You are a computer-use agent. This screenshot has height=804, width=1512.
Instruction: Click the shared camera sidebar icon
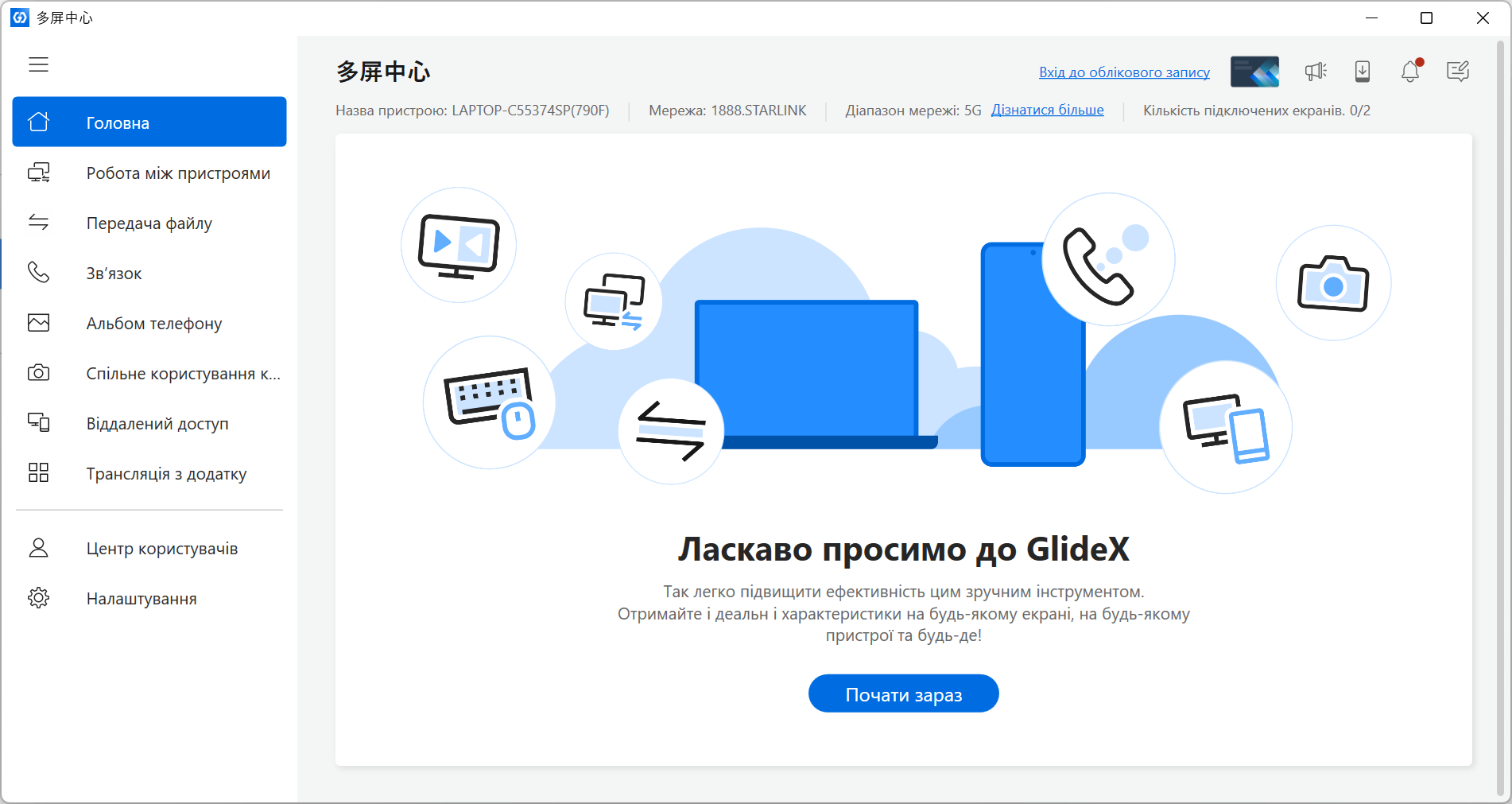(x=38, y=373)
